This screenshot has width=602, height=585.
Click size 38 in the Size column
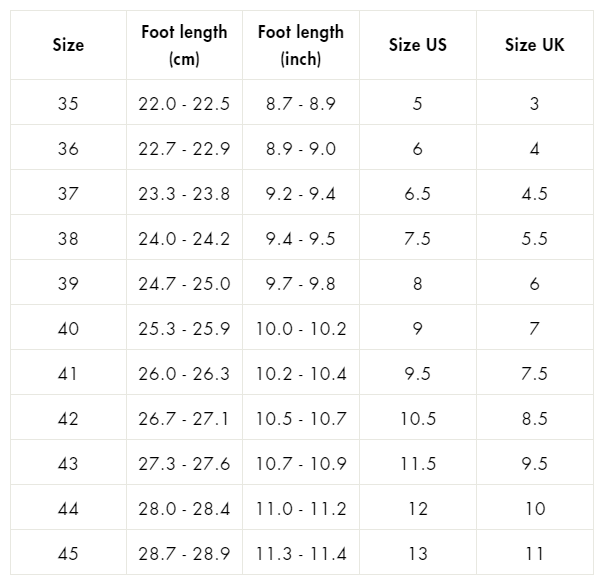tap(68, 239)
